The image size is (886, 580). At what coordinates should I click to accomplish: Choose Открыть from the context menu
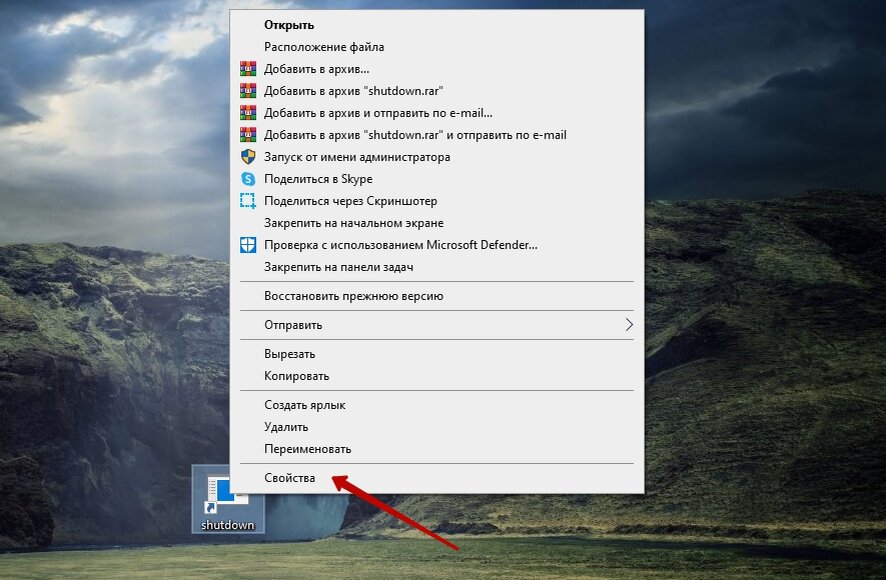pyautogui.click(x=436, y=25)
